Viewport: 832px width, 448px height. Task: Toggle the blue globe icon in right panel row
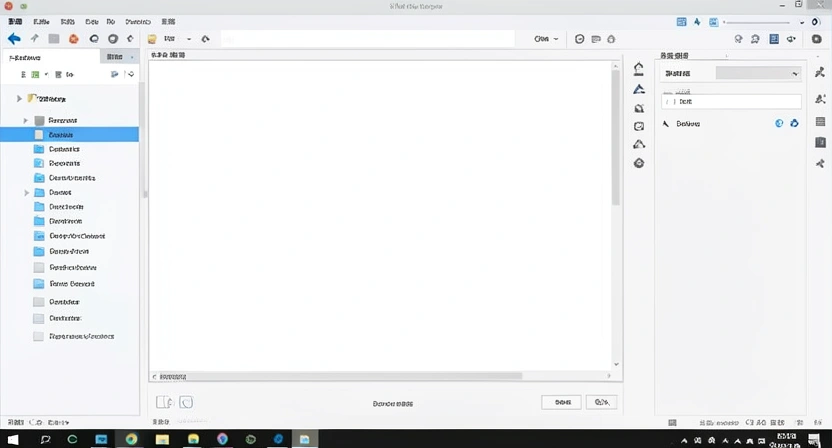coord(779,123)
